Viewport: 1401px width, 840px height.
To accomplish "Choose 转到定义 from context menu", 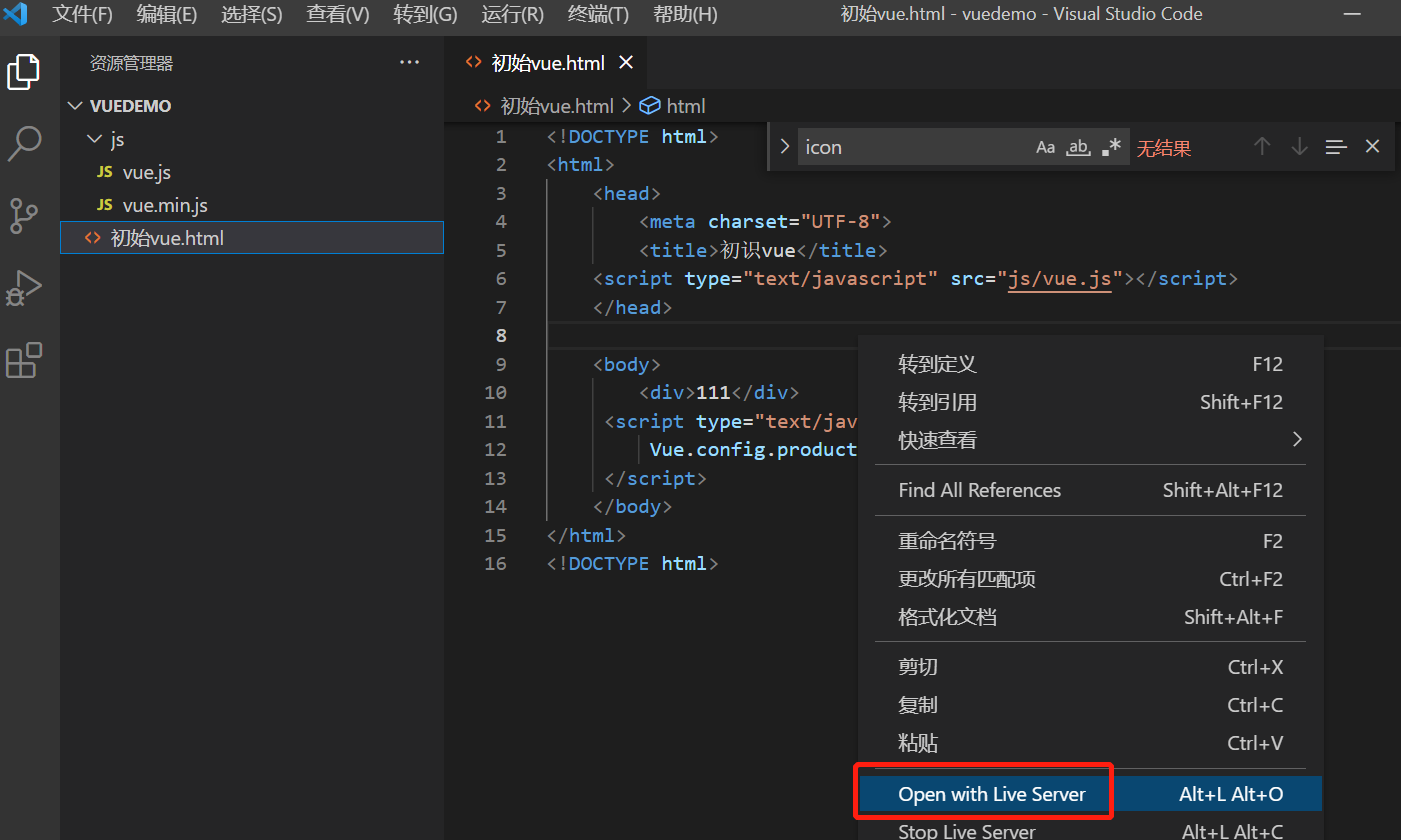I will click(1091, 364).
